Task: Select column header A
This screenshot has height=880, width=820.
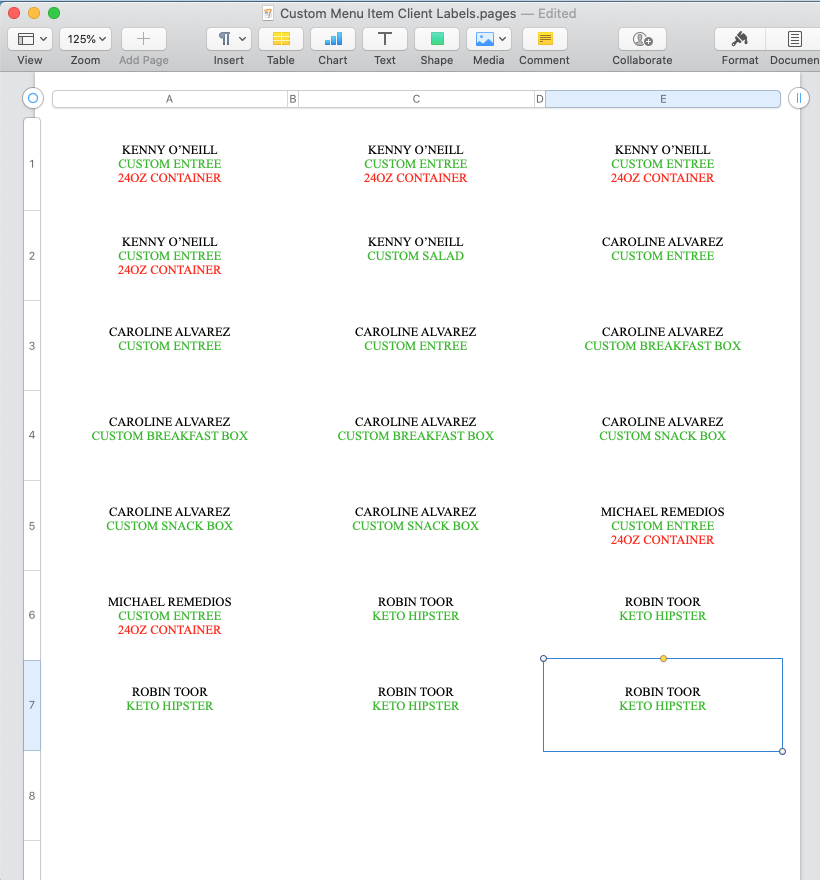Action: point(169,99)
